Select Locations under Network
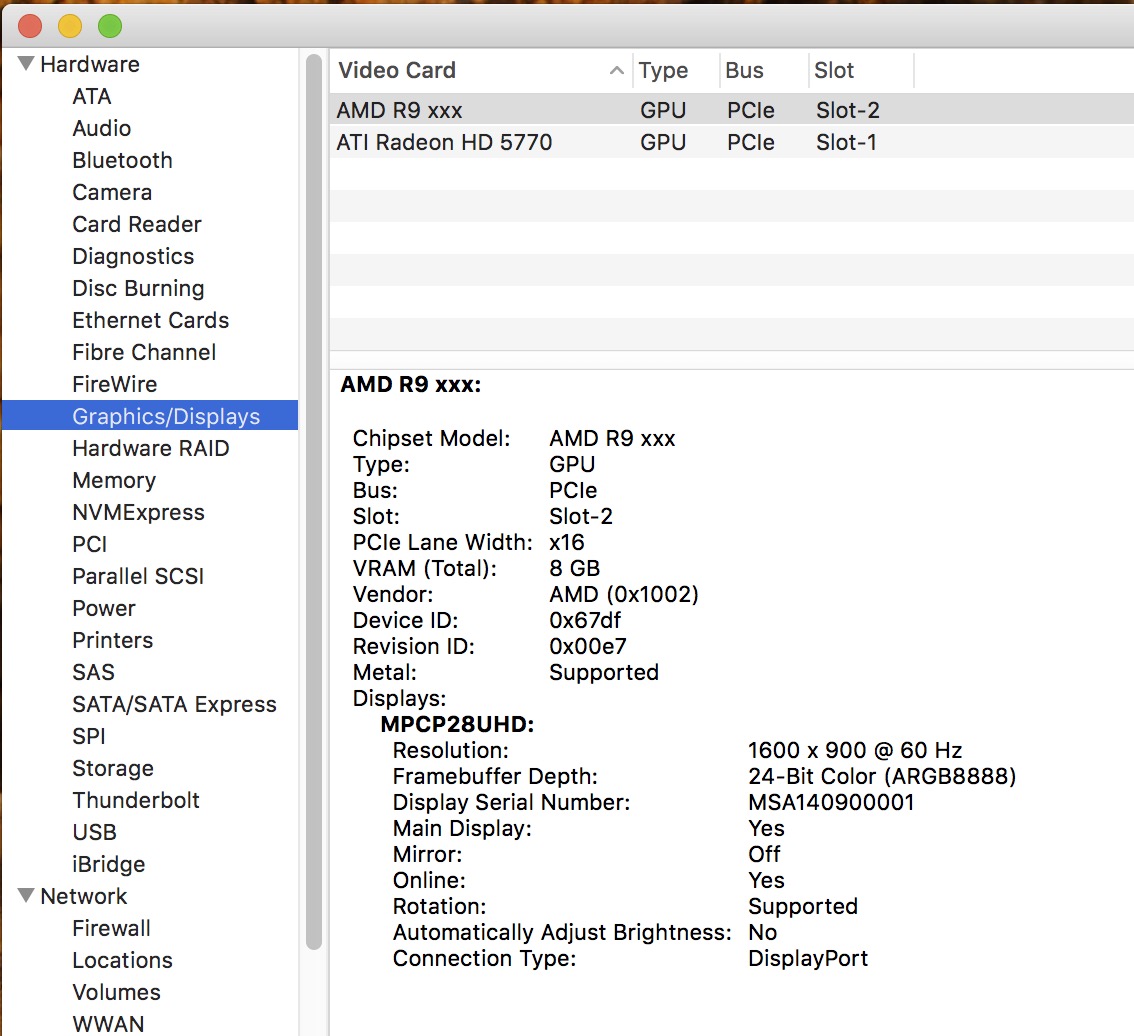The height and width of the screenshot is (1036, 1134). click(122, 960)
